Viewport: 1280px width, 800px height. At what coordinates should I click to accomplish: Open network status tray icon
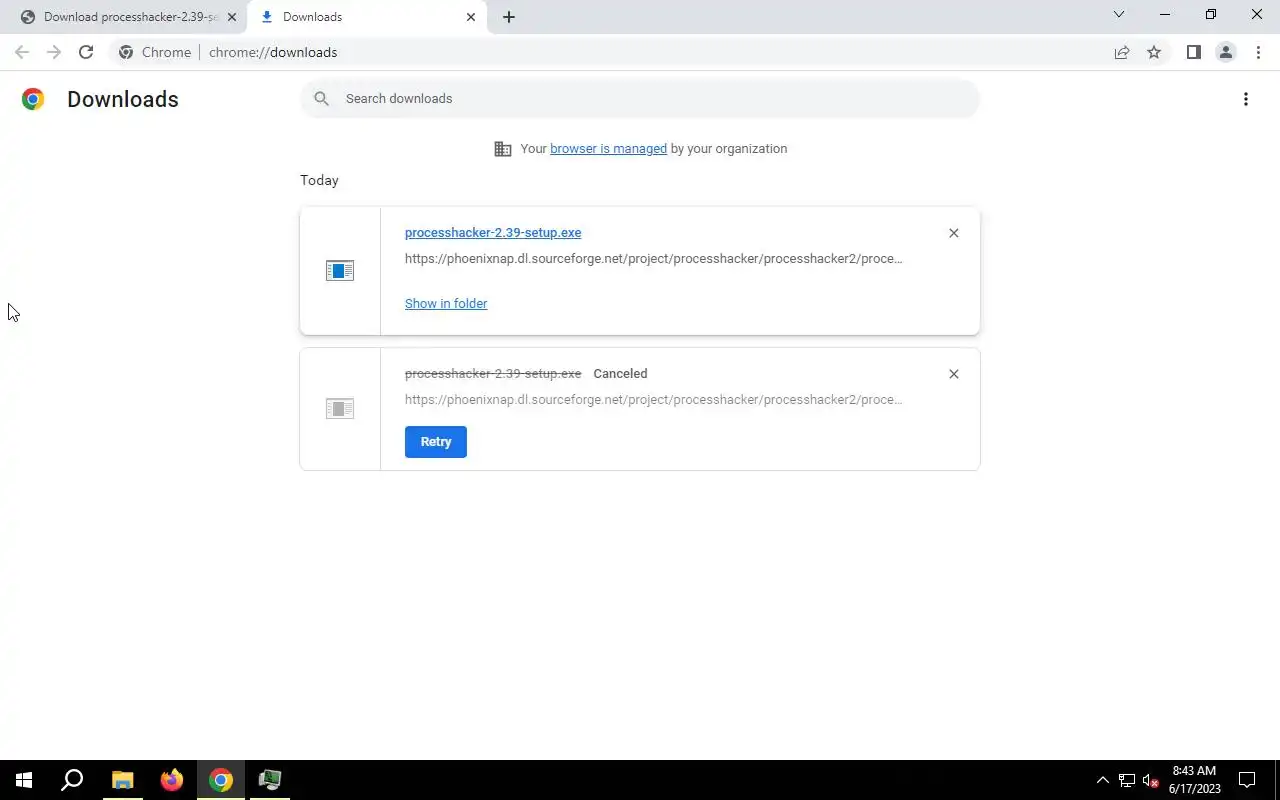pyautogui.click(x=1127, y=780)
